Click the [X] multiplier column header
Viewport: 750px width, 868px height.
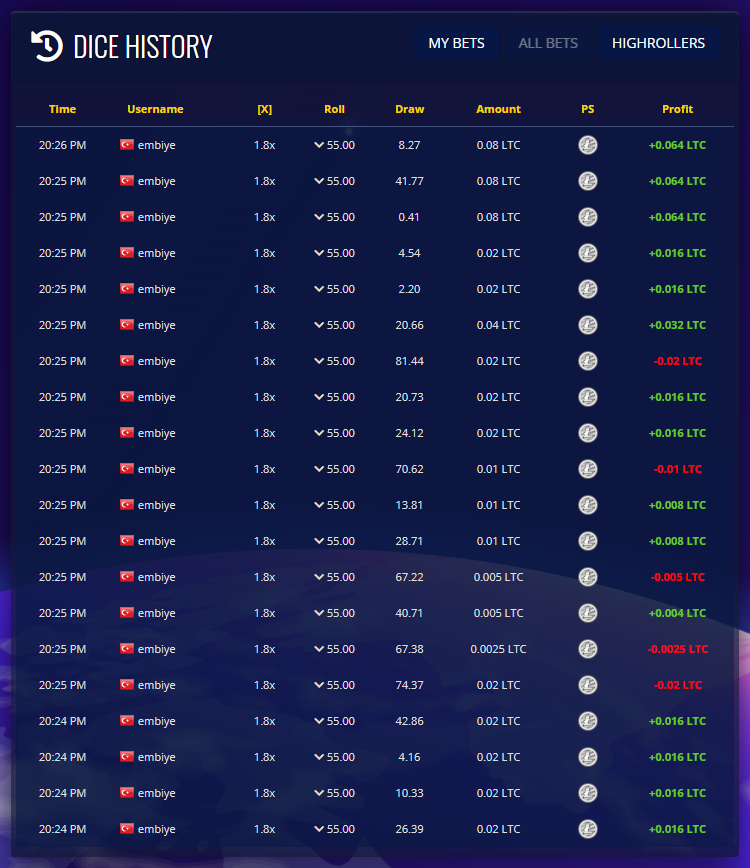pyautogui.click(x=265, y=109)
